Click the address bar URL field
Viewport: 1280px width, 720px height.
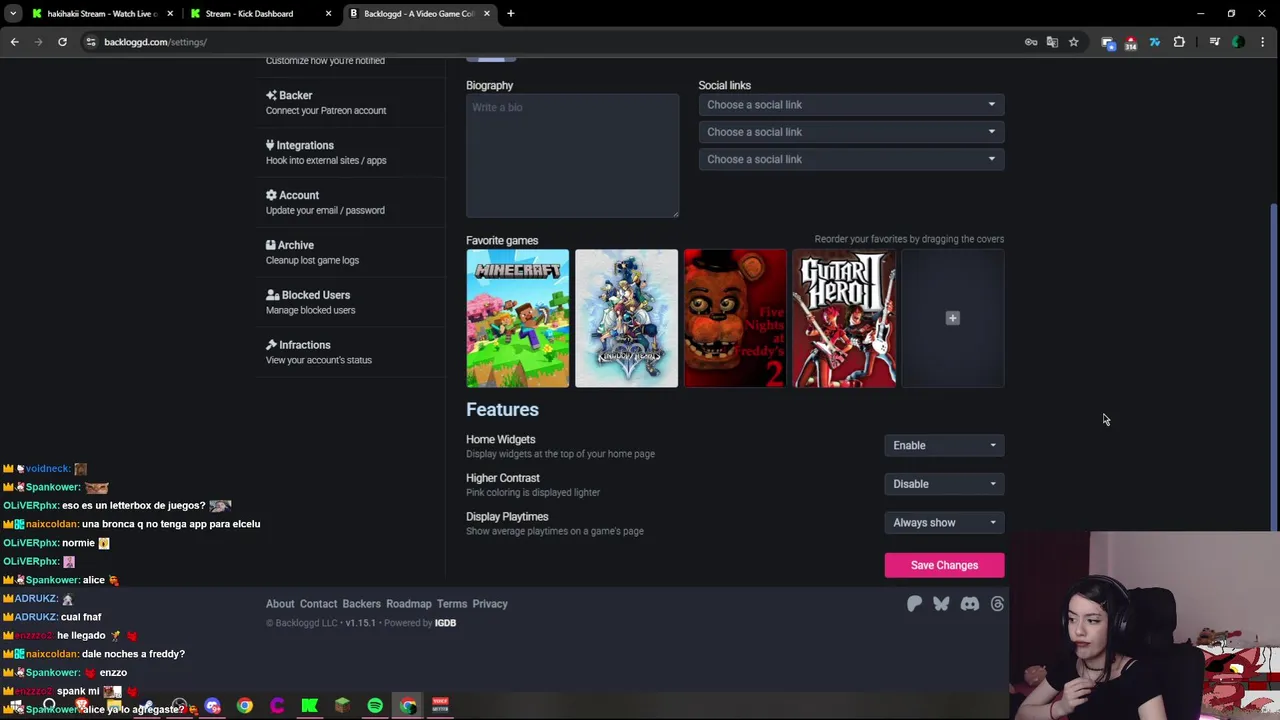tap(550, 42)
